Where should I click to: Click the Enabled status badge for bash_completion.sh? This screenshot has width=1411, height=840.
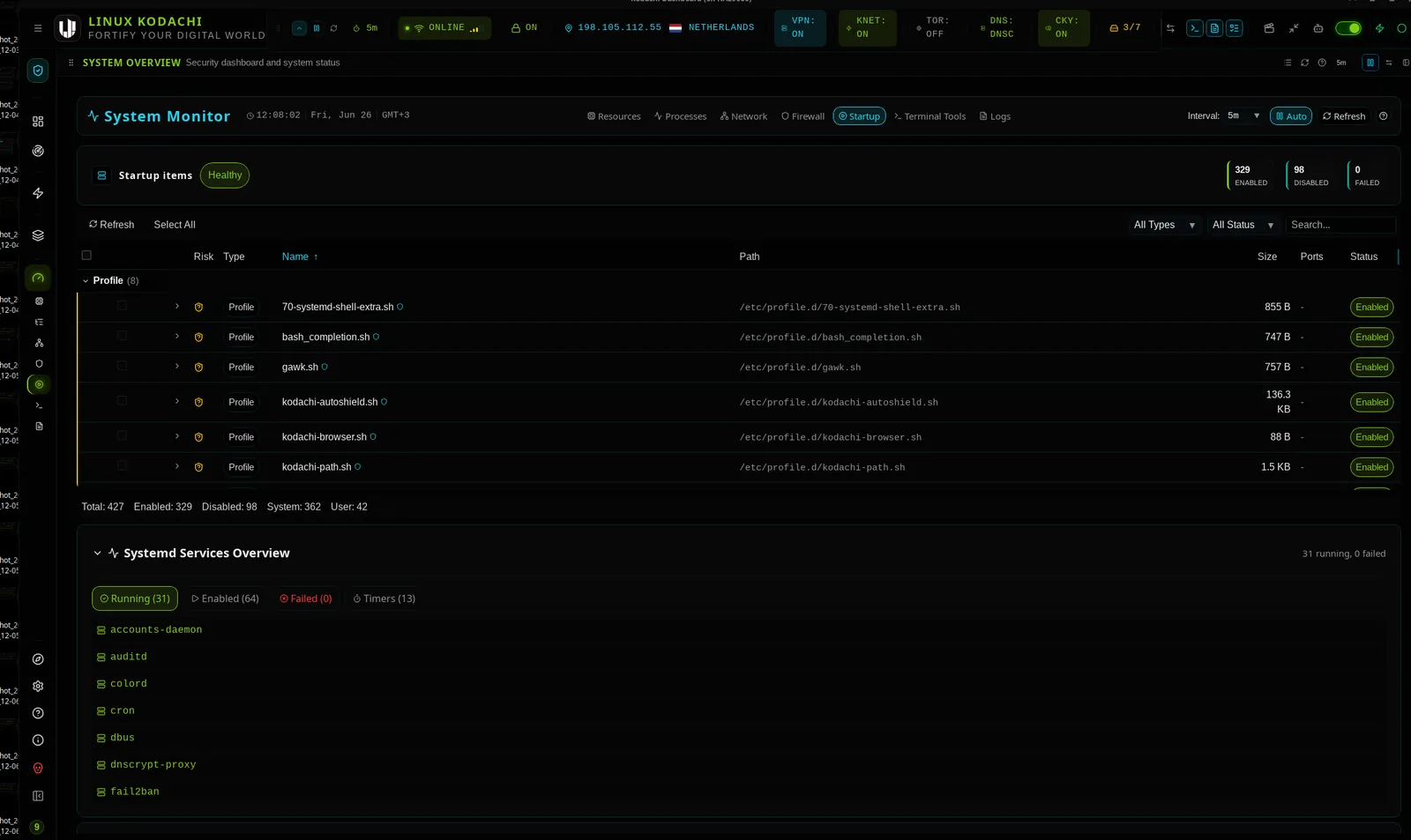tap(1371, 338)
